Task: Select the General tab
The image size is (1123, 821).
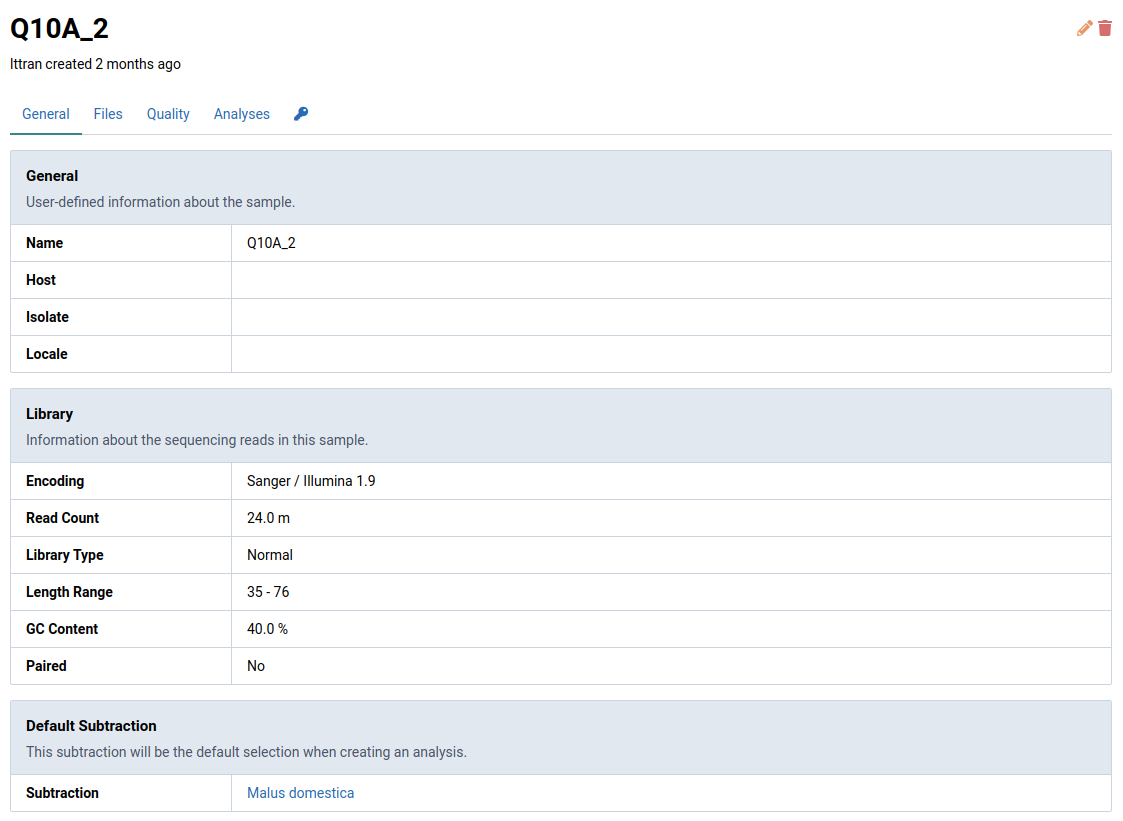Action: 46,113
